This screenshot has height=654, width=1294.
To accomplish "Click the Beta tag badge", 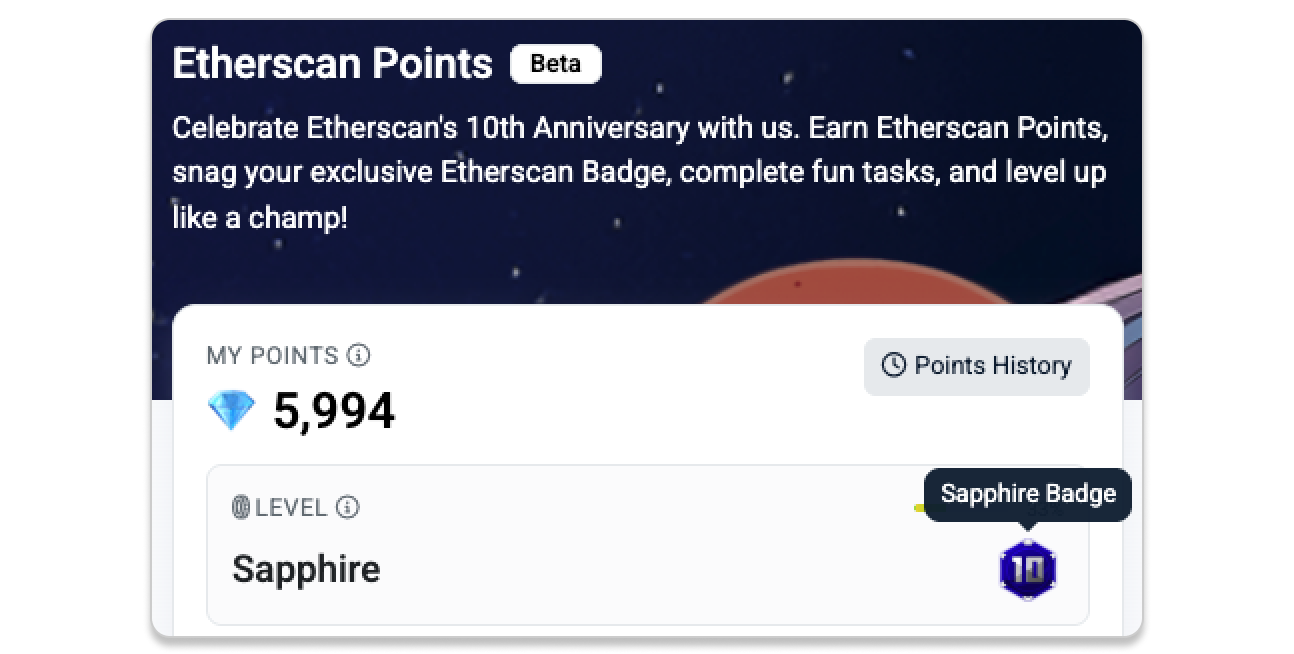I will (x=555, y=64).
